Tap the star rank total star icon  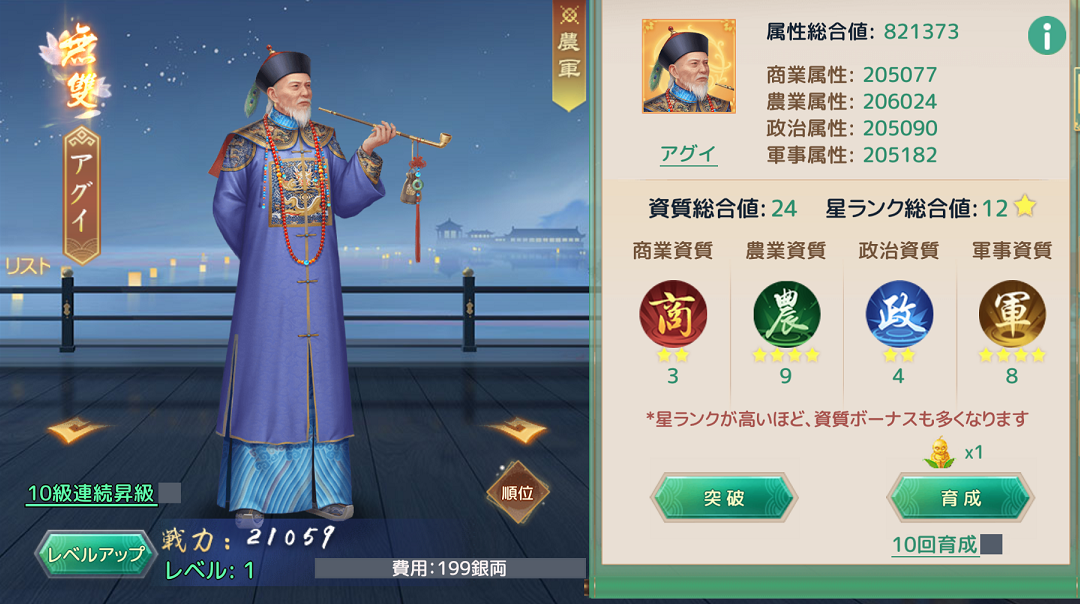tap(1025, 205)
